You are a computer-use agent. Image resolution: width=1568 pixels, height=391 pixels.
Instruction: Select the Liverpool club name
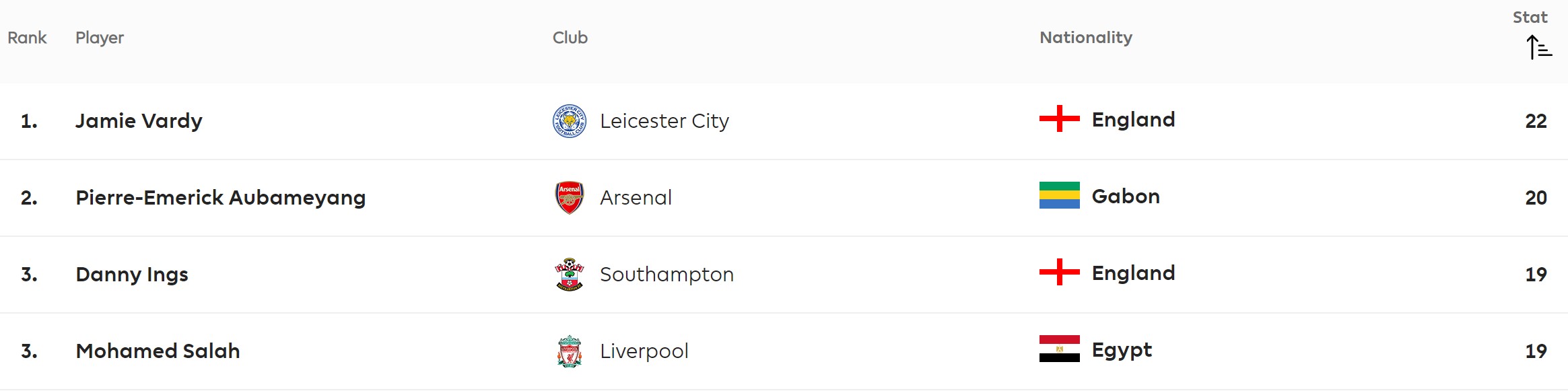tap(644, 351)
